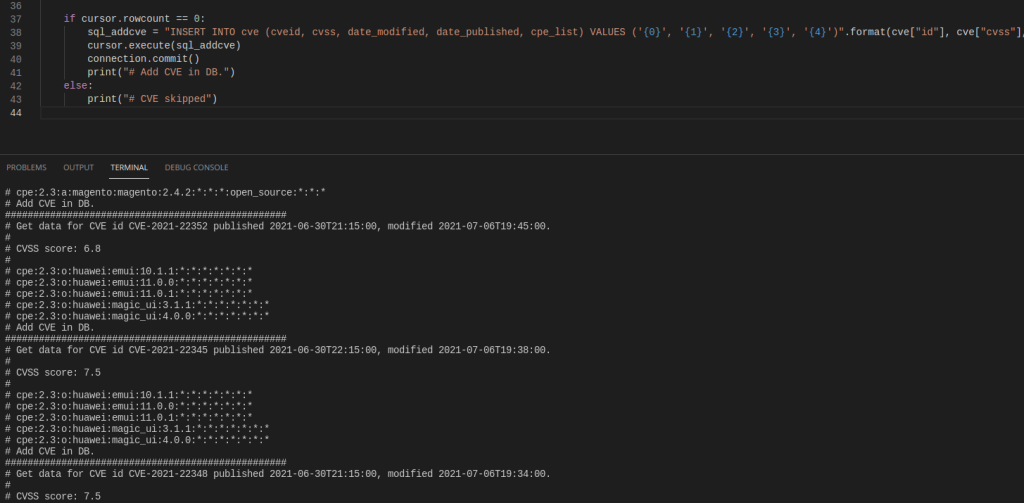Image resolution: width=1024 pixels, height=503 pixels.
Task: Click the "CVSS score: 6.8" terminal line
Action: [58, 249]
